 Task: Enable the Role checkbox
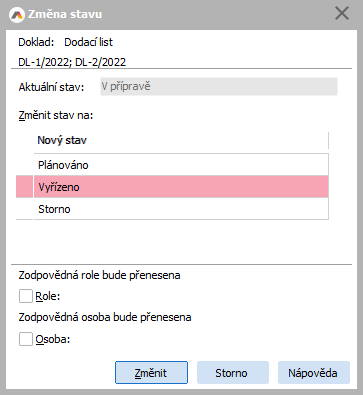coord(26,296)
